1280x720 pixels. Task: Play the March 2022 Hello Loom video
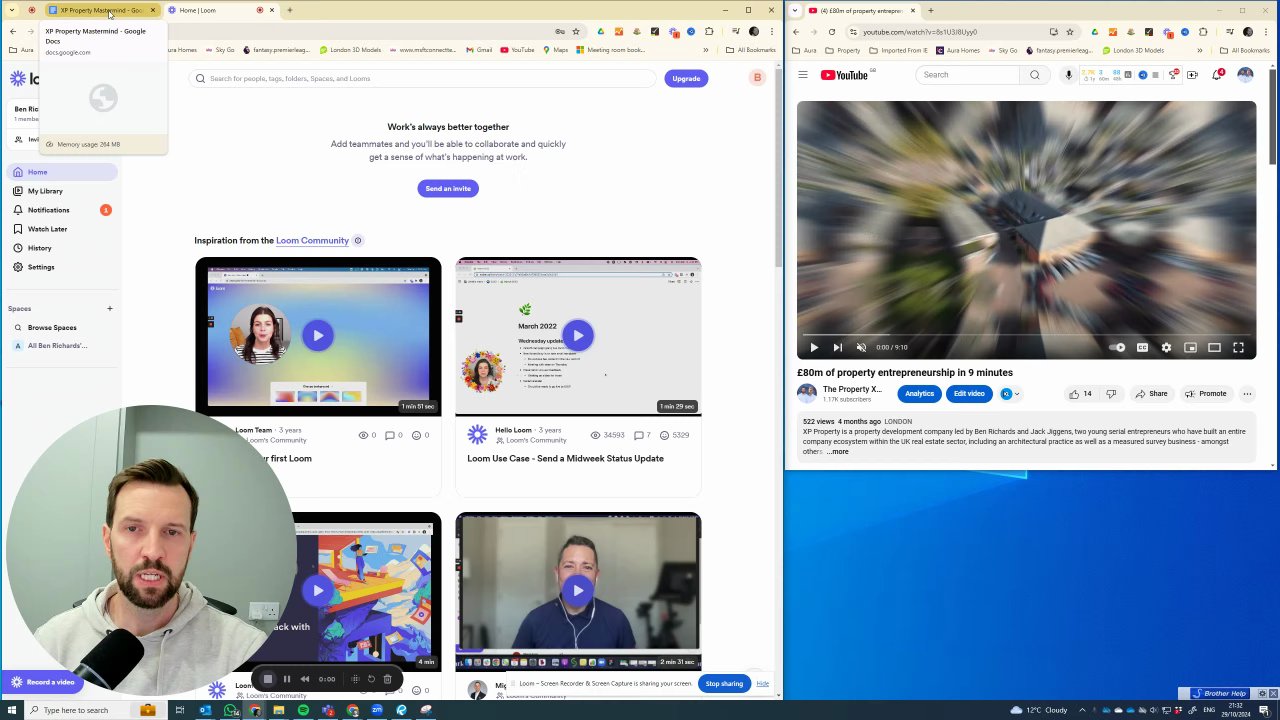[578, 336]
